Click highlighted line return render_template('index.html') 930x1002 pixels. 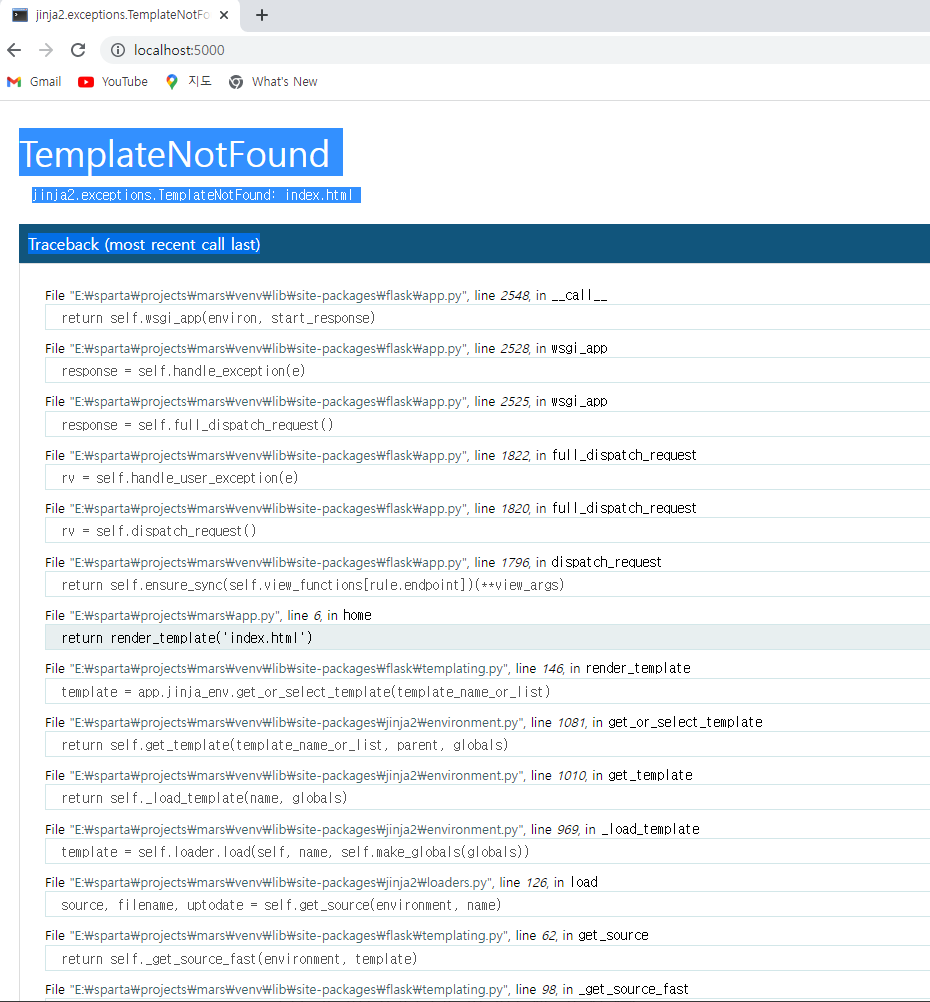[x=487, y=638]
